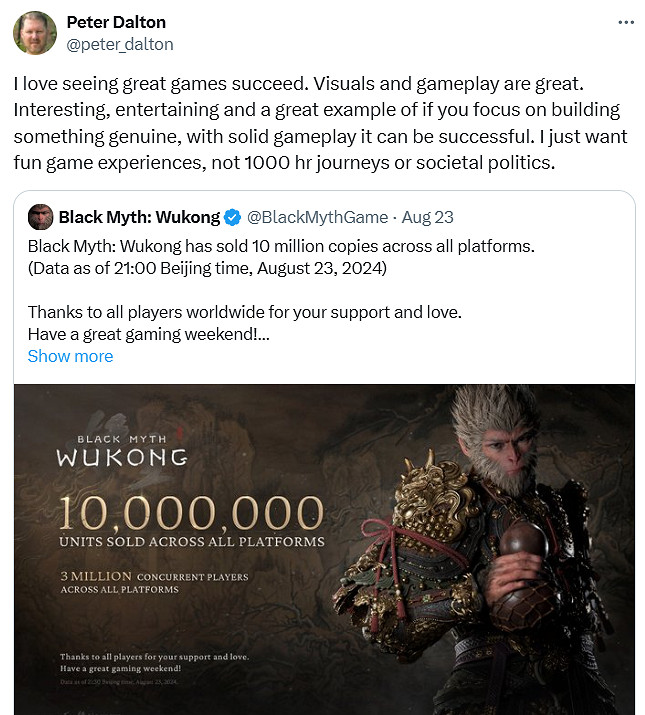
Task: Click the @BlackMythGame handle
Action: (317, 217)
